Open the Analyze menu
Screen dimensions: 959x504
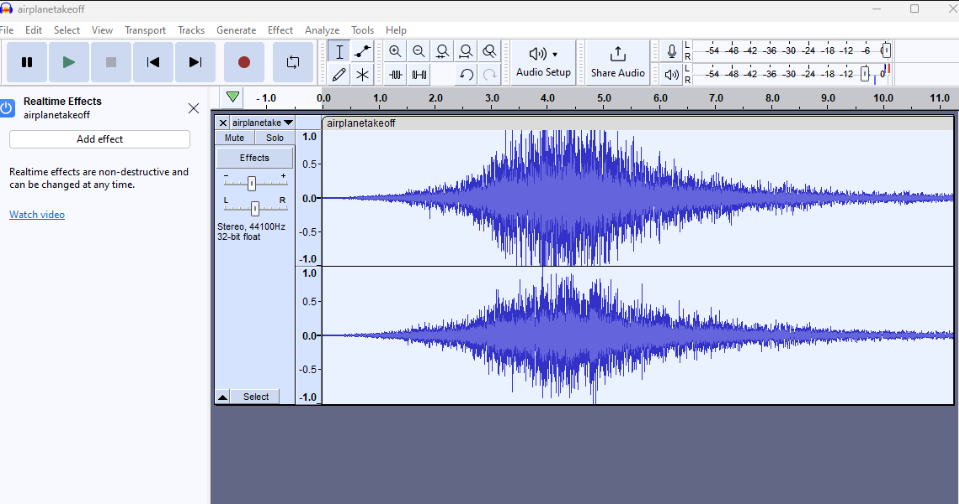click(x=321, y=30)
